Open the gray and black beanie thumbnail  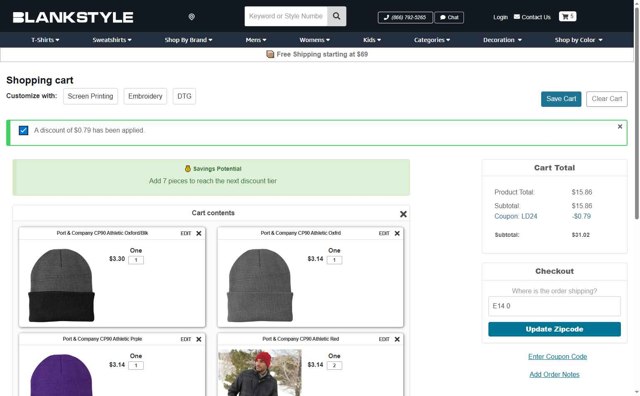point(61,285)
